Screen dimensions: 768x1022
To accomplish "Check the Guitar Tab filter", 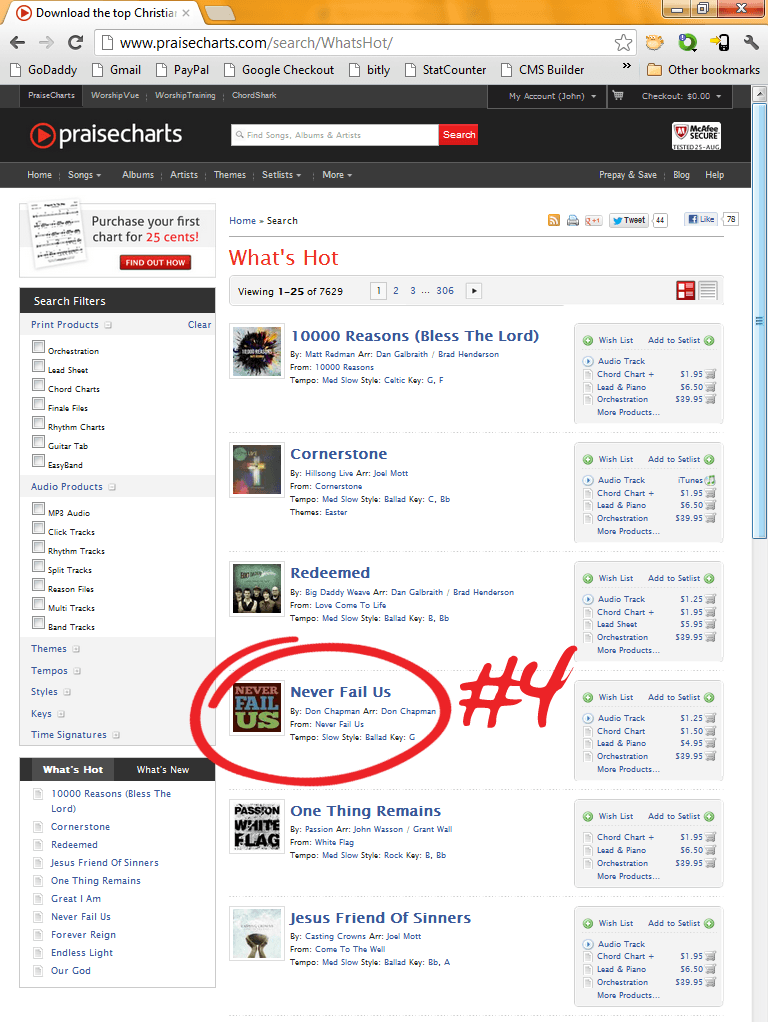I will (x=38, y=442).
